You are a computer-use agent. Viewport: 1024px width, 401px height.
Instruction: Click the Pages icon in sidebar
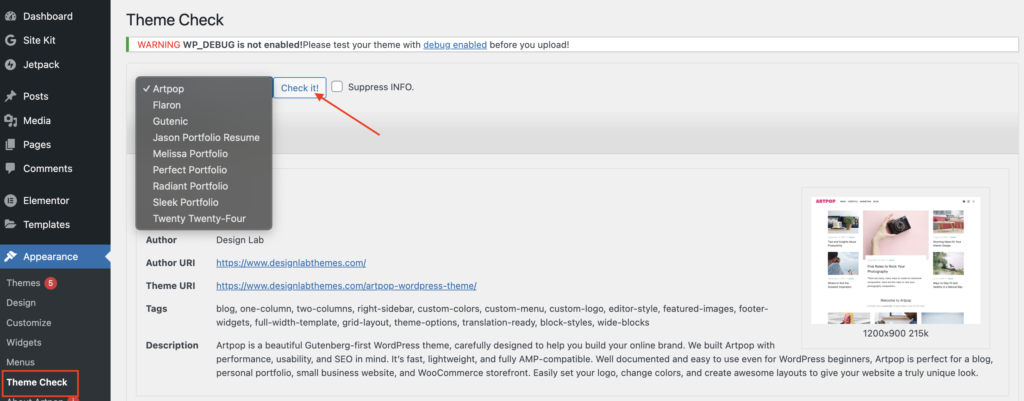pyautogui.click(x=10, y=145)
